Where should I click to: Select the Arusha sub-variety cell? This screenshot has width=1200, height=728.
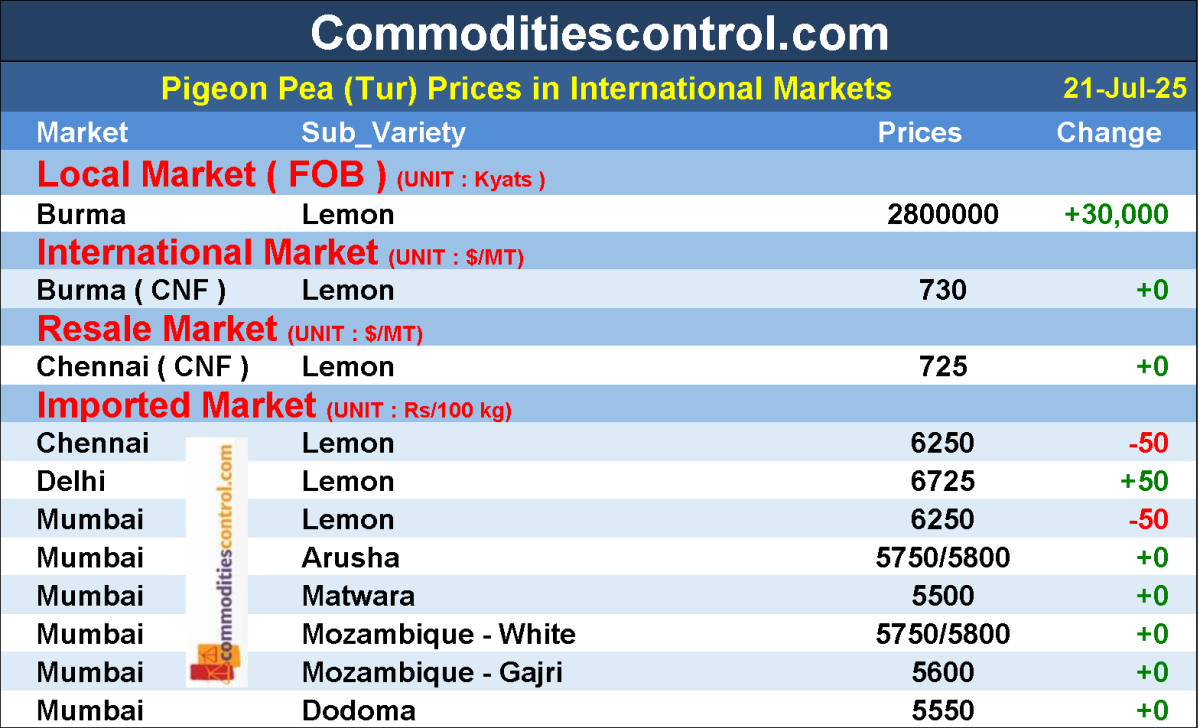[350, 557]
